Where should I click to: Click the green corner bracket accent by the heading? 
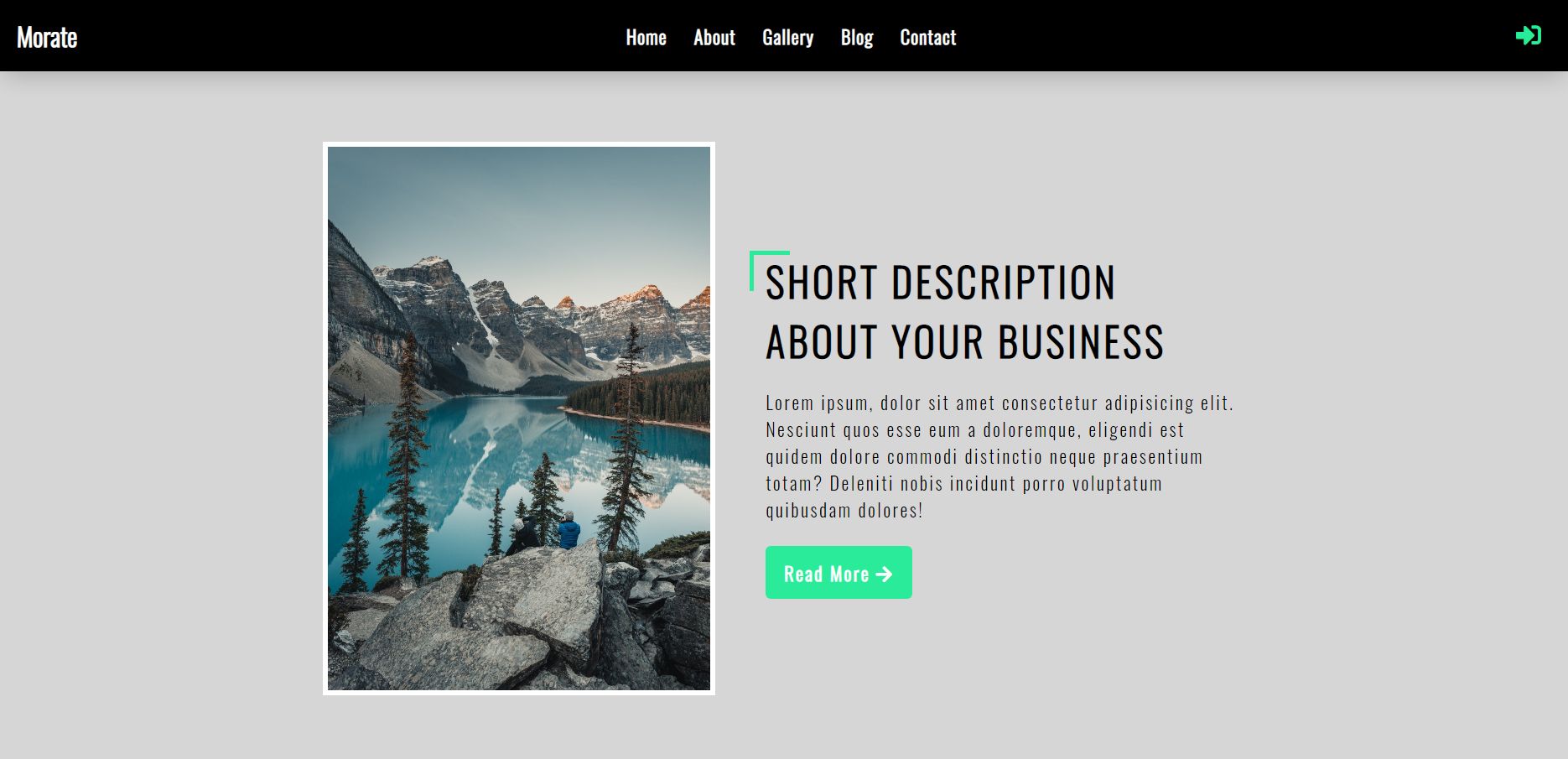pyautogui.click(x=769, y=270)
